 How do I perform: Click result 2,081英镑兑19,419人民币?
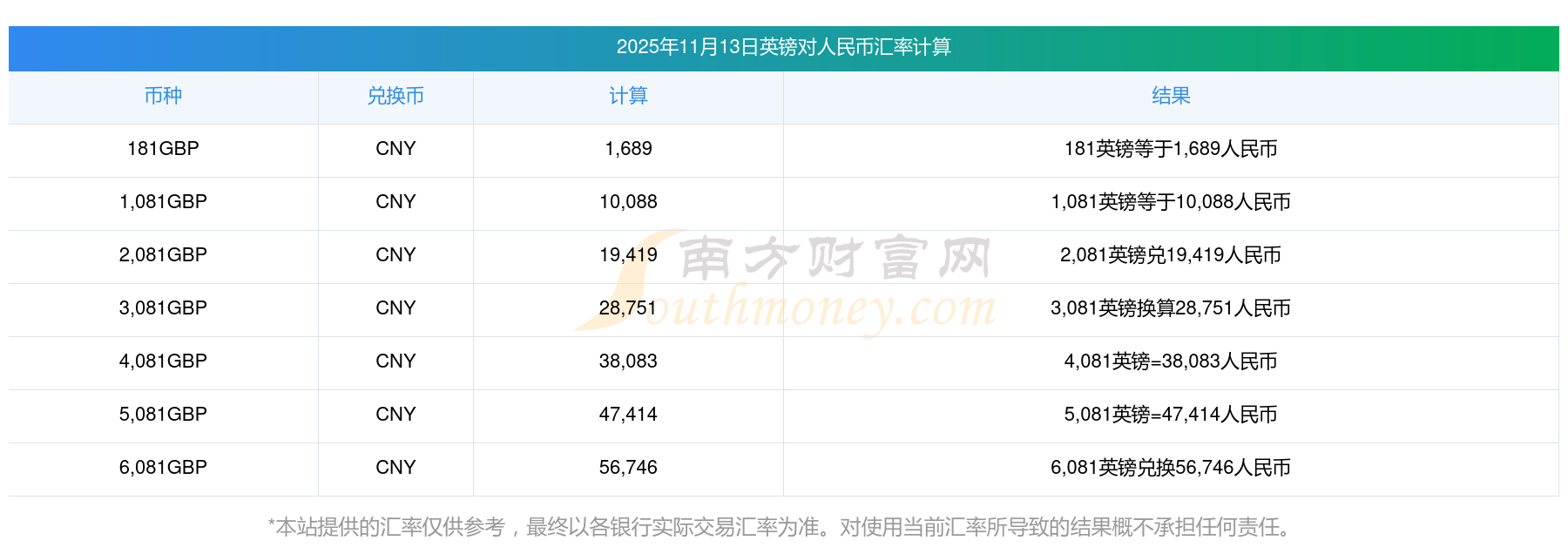[x=1171, y=255]
